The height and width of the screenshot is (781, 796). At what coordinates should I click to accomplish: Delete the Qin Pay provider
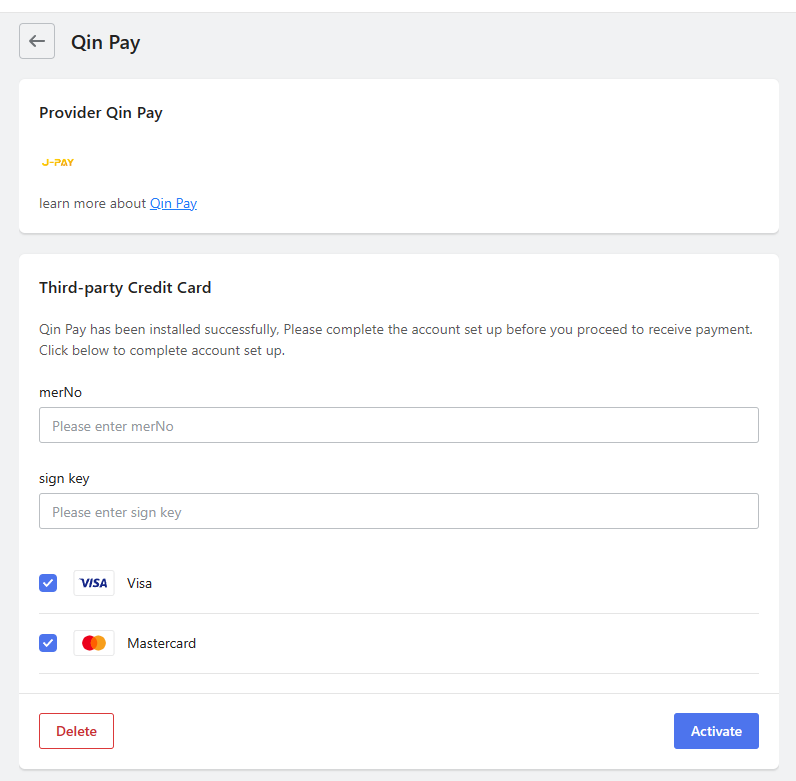[x=76, y=731]
